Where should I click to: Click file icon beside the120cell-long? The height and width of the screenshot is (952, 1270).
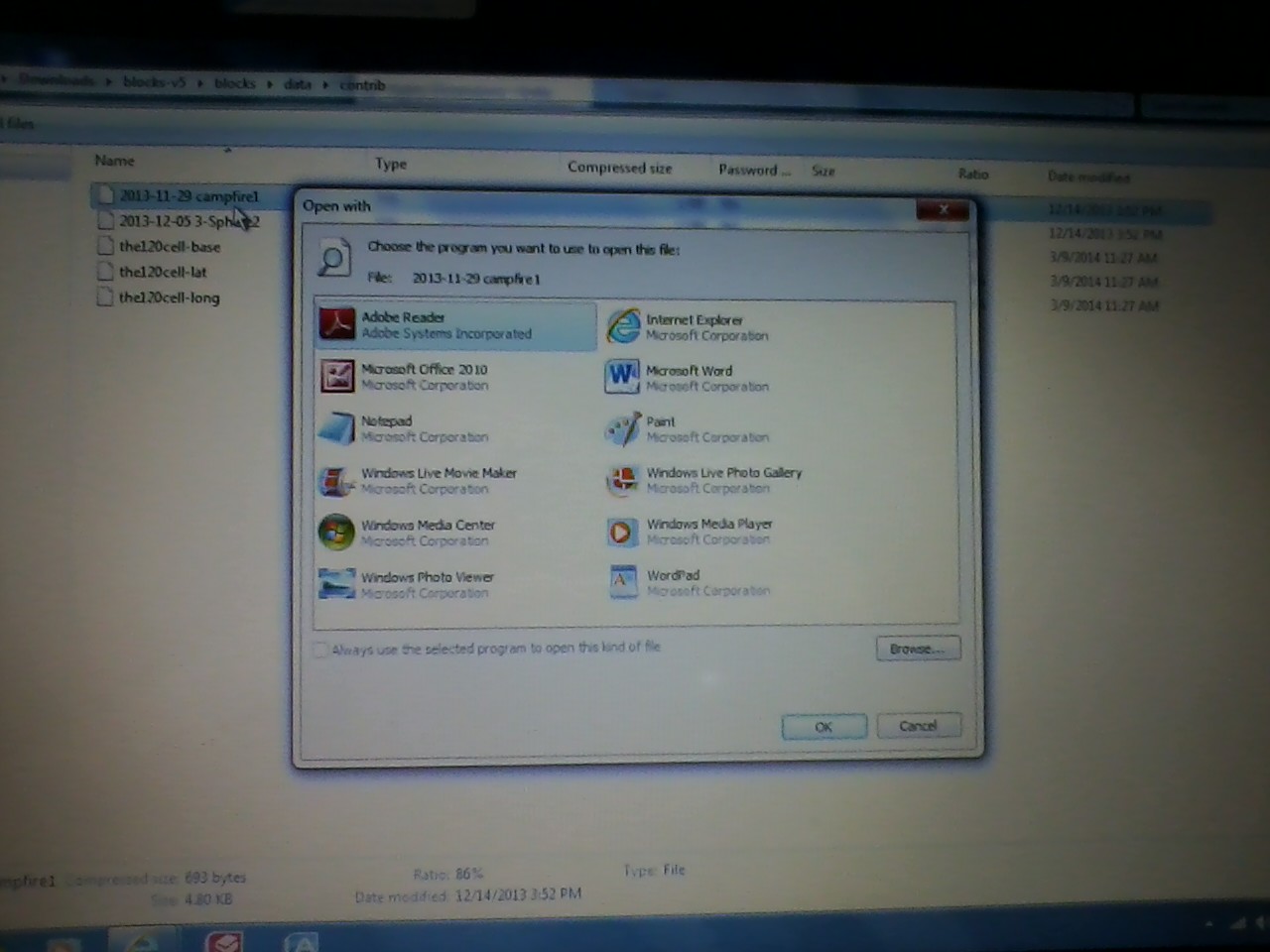tap(105, 297)
